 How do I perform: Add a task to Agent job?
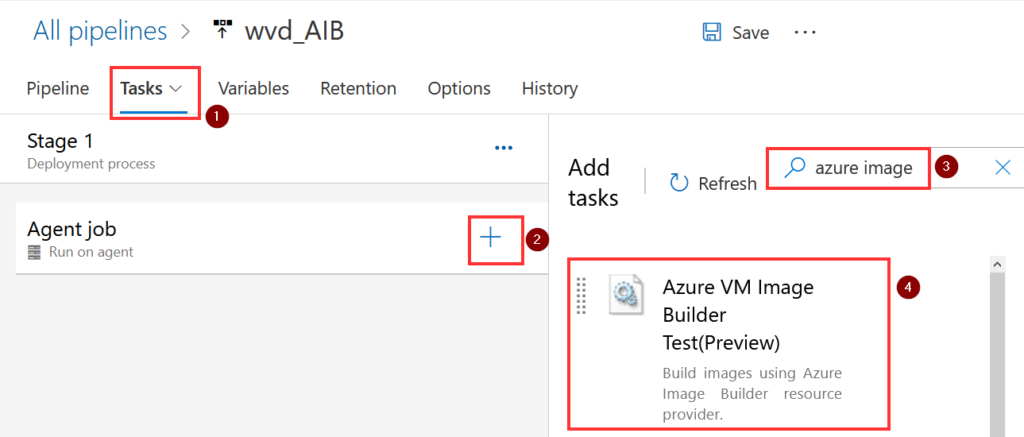[x=491, y=237]
